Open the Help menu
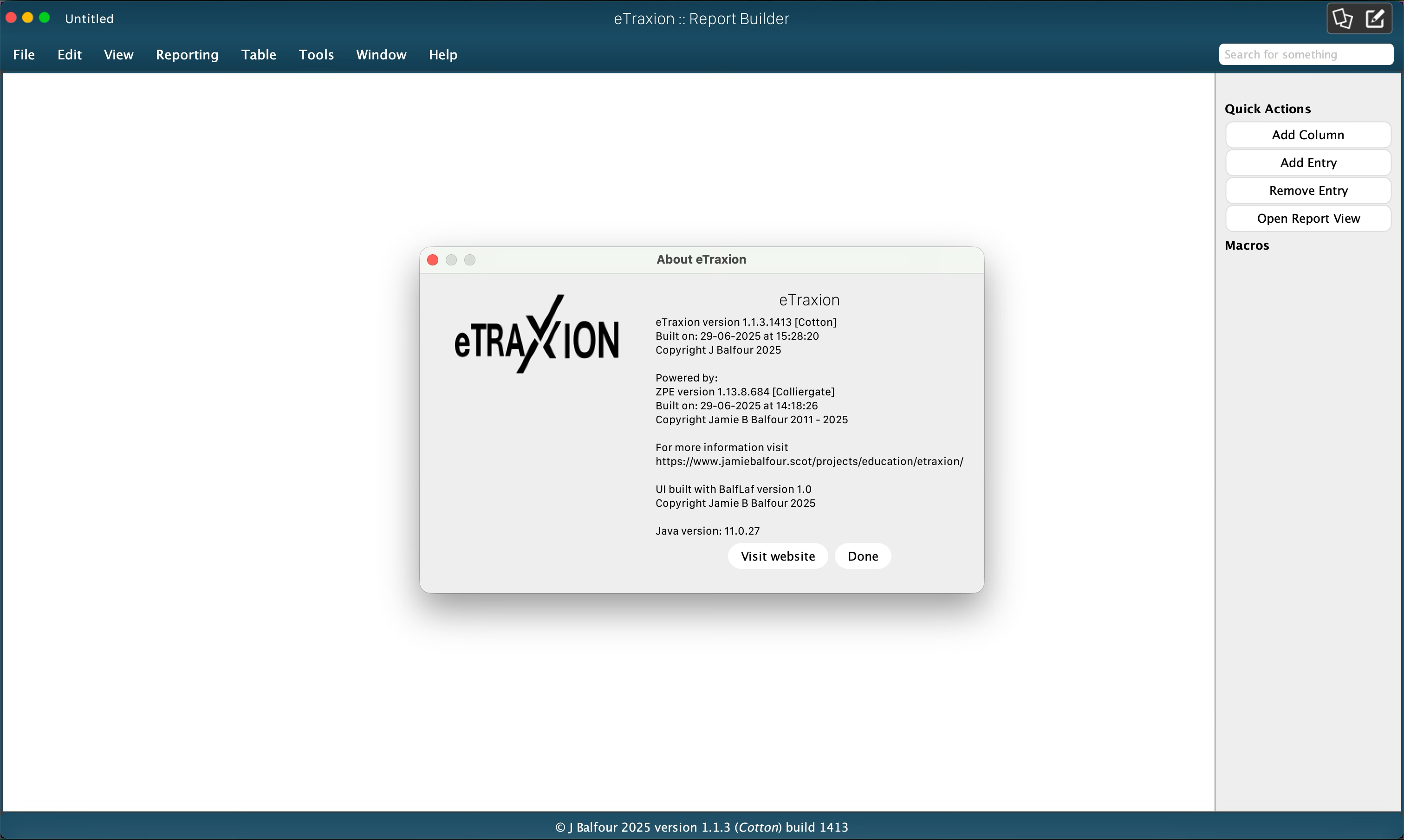Screen dimensions: 1404x840 [443, 55]
